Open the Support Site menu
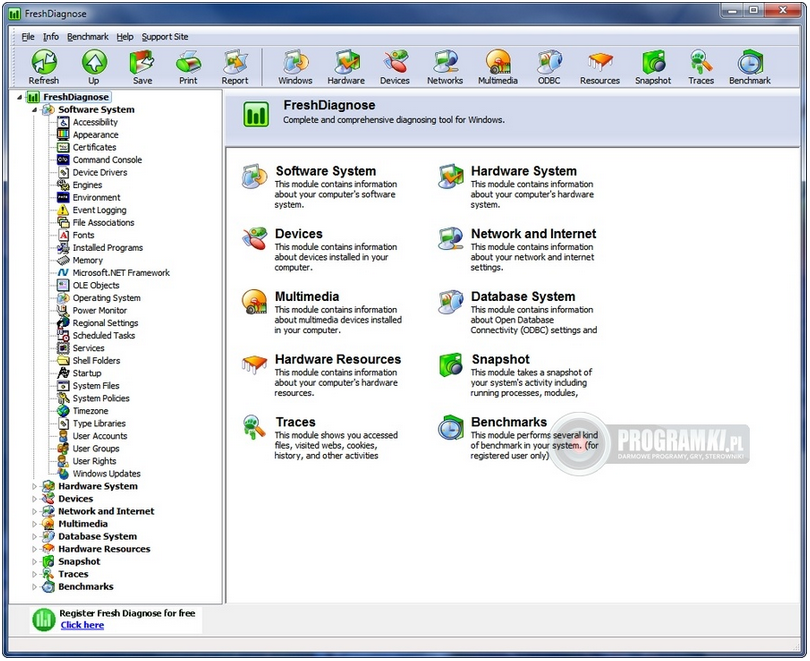The image size is (810, 661). point(165,37)
